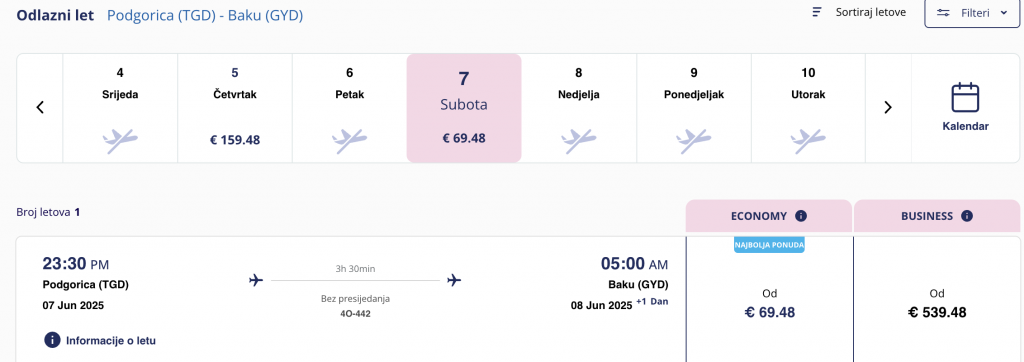Click the departing plane icon near Podgorica
The height and width of the screenshot is (362, 1024).
click(256, 280)
